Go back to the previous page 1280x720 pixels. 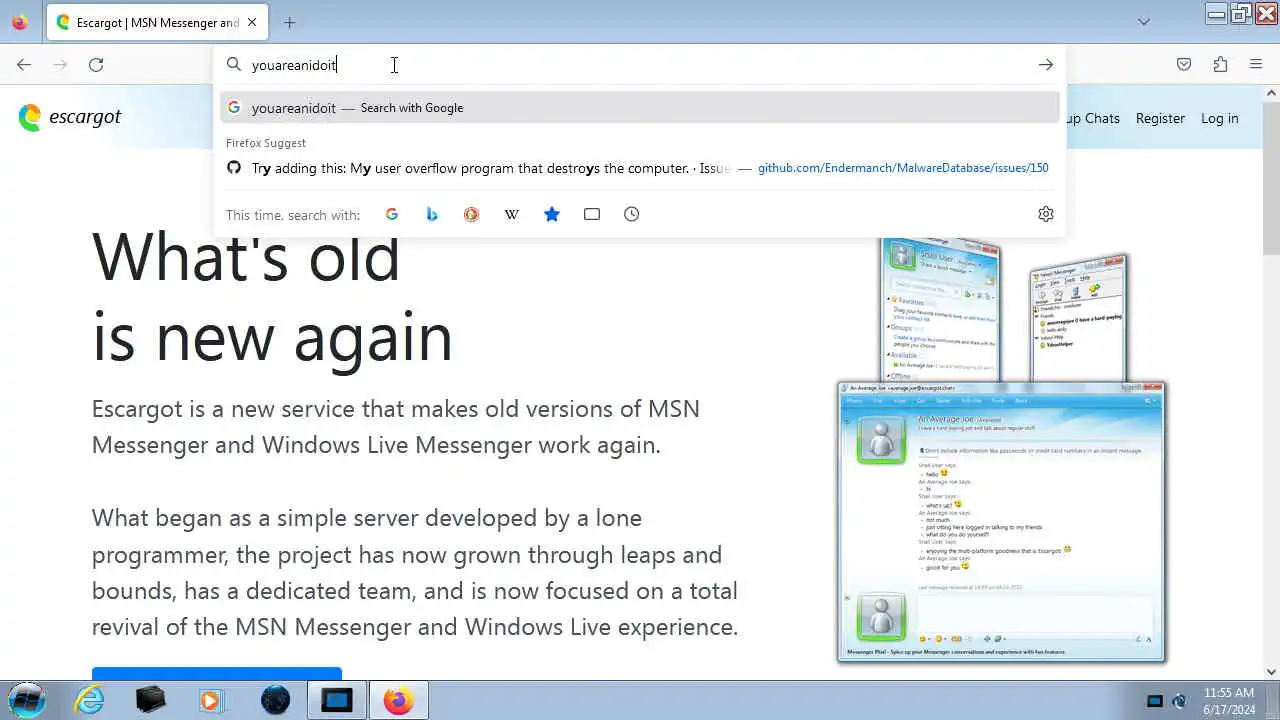click(24, 65)
